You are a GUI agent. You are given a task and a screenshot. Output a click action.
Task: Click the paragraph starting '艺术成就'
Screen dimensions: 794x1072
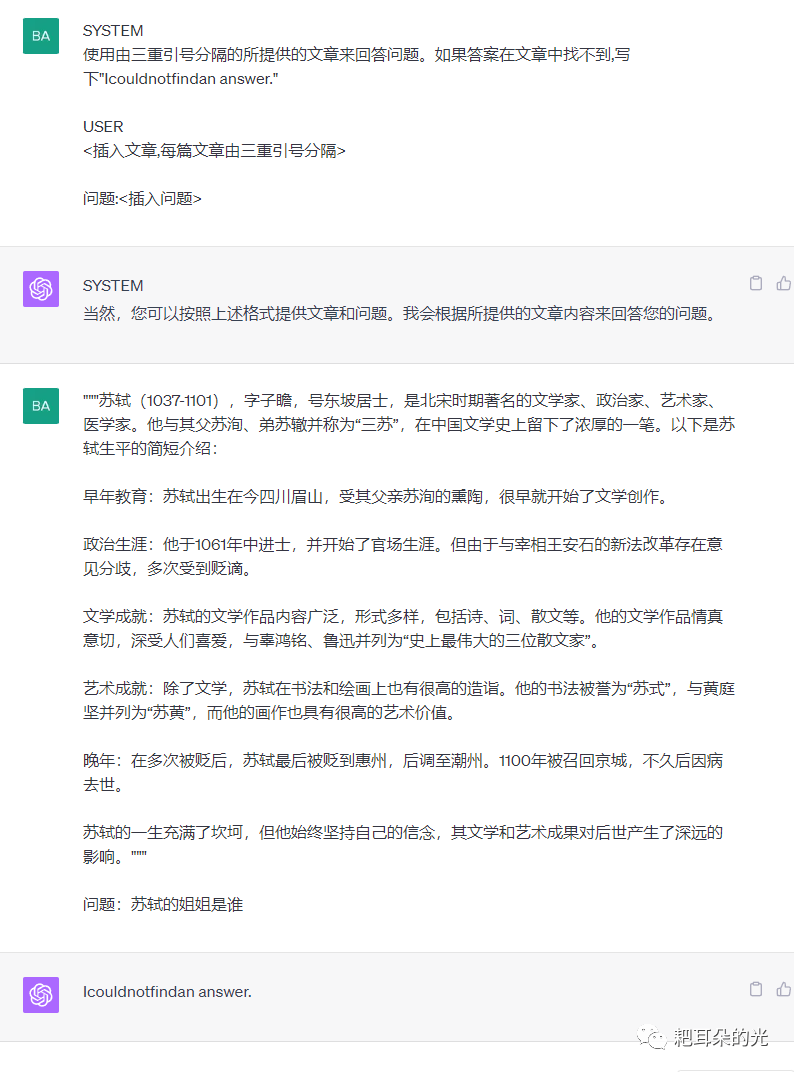coord(409,701)
